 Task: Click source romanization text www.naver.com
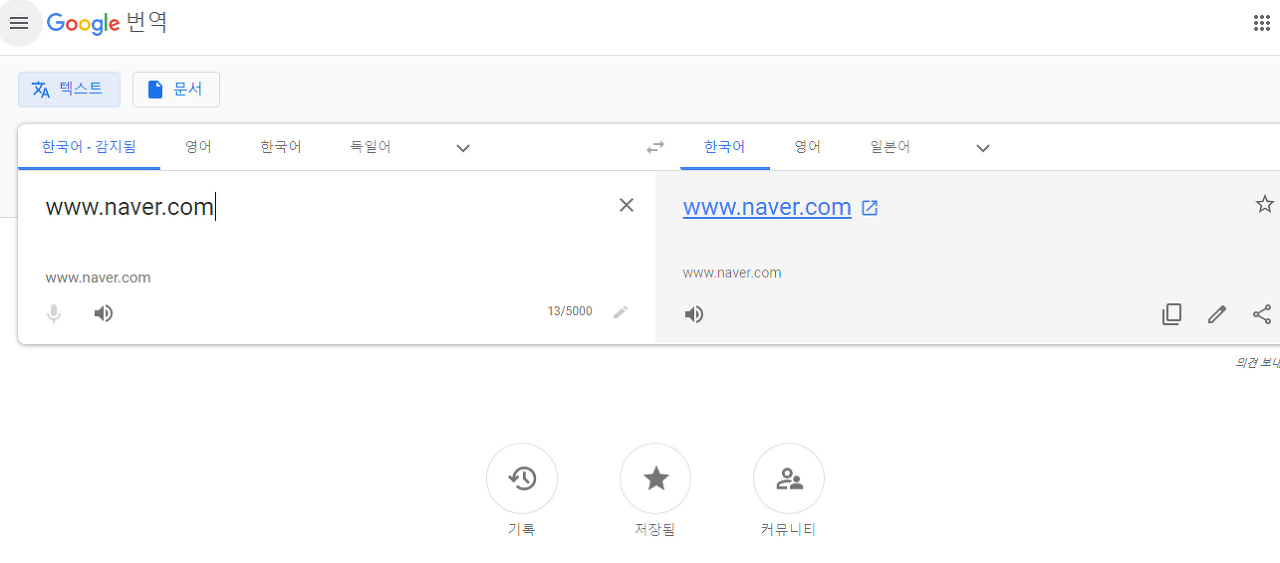click(x=98, y=277)
